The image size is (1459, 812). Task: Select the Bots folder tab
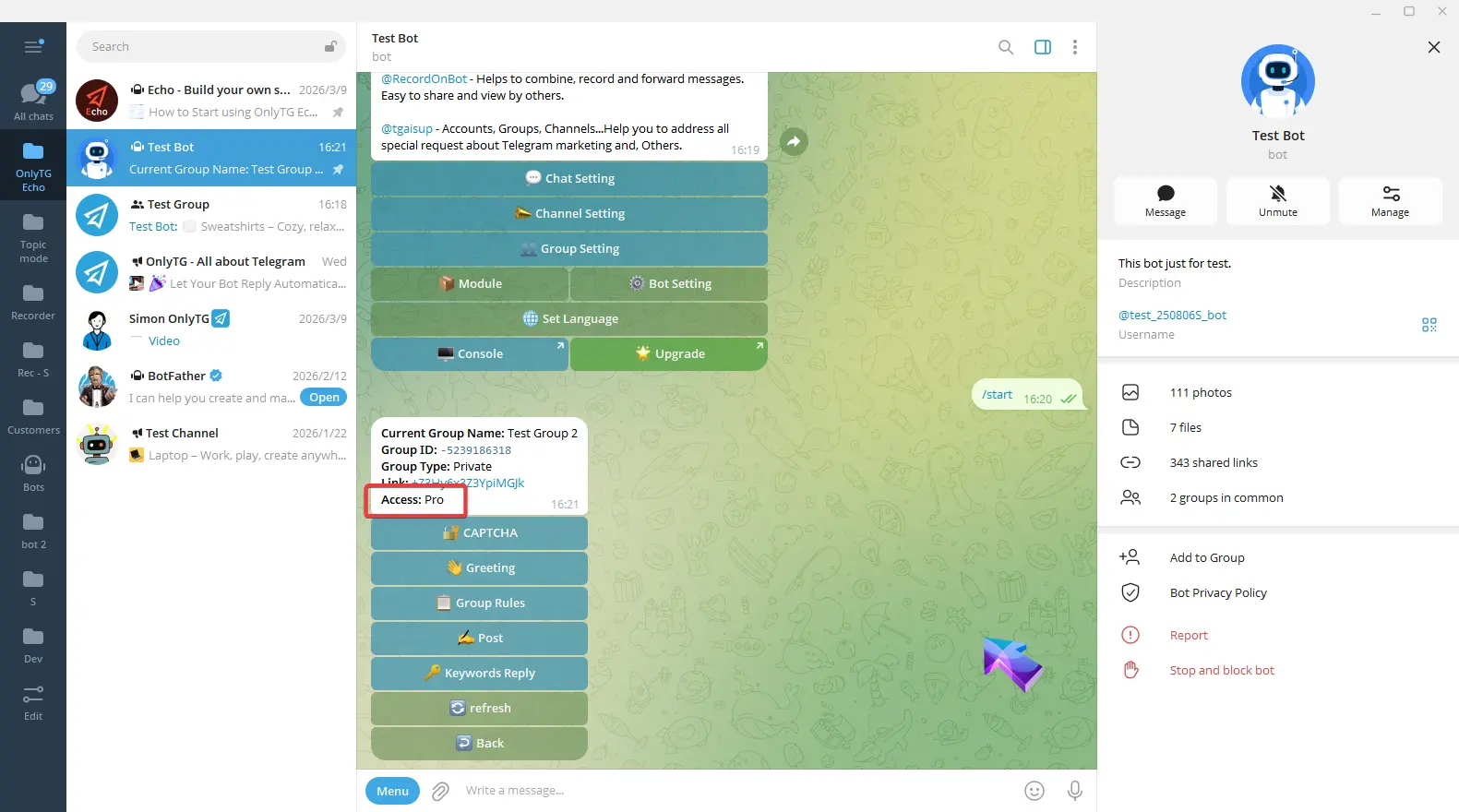tap(33, 473)
